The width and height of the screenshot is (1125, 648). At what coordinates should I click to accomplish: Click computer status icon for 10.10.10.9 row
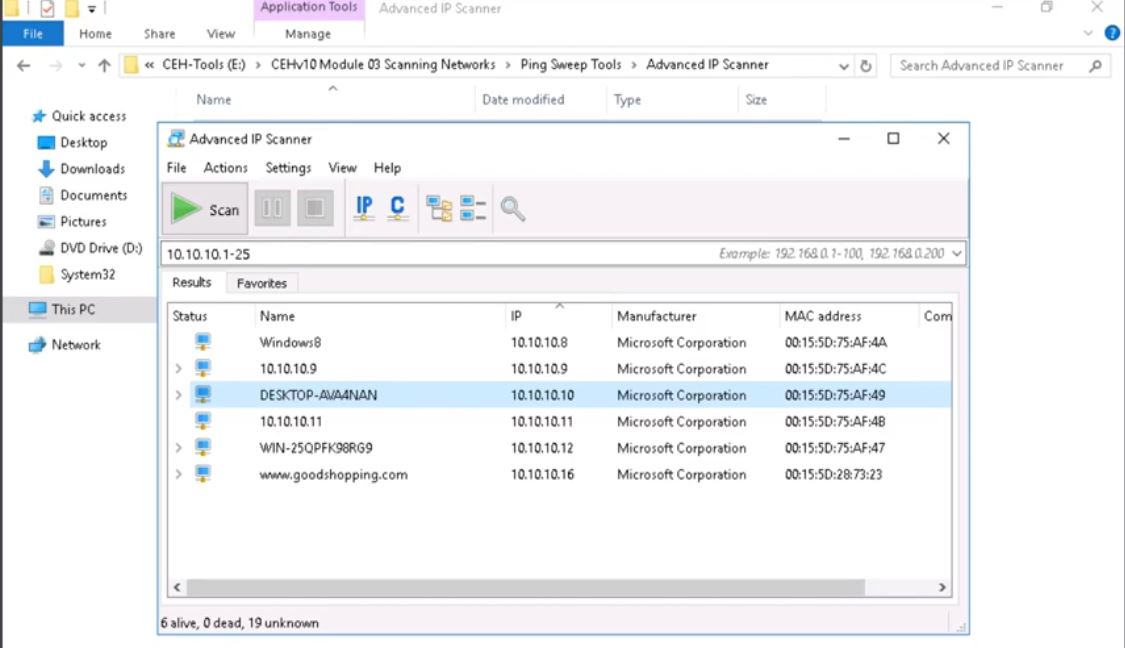point(203,368)
